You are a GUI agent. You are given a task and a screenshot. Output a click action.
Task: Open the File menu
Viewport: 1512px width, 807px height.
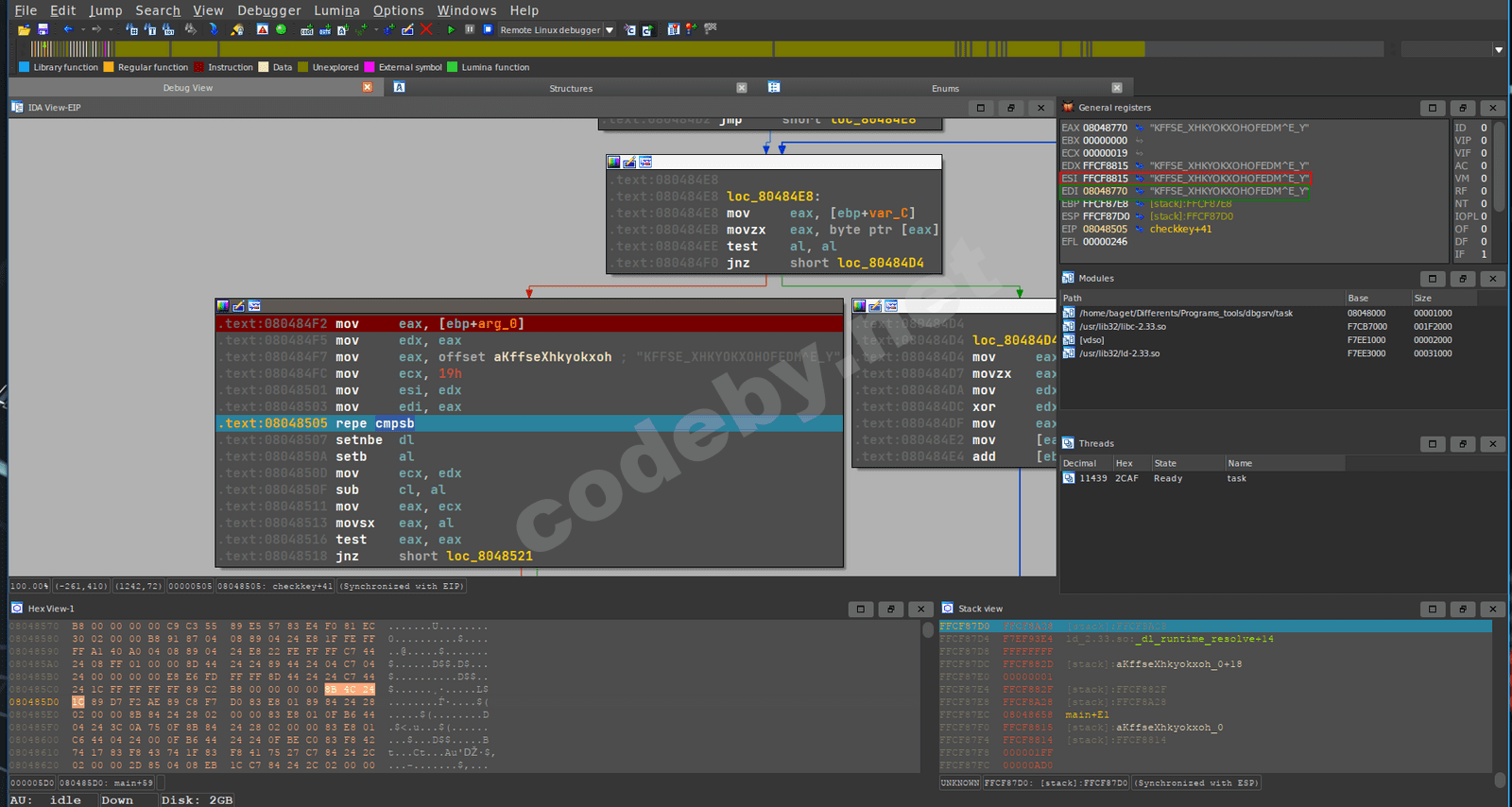coord(26,10)
